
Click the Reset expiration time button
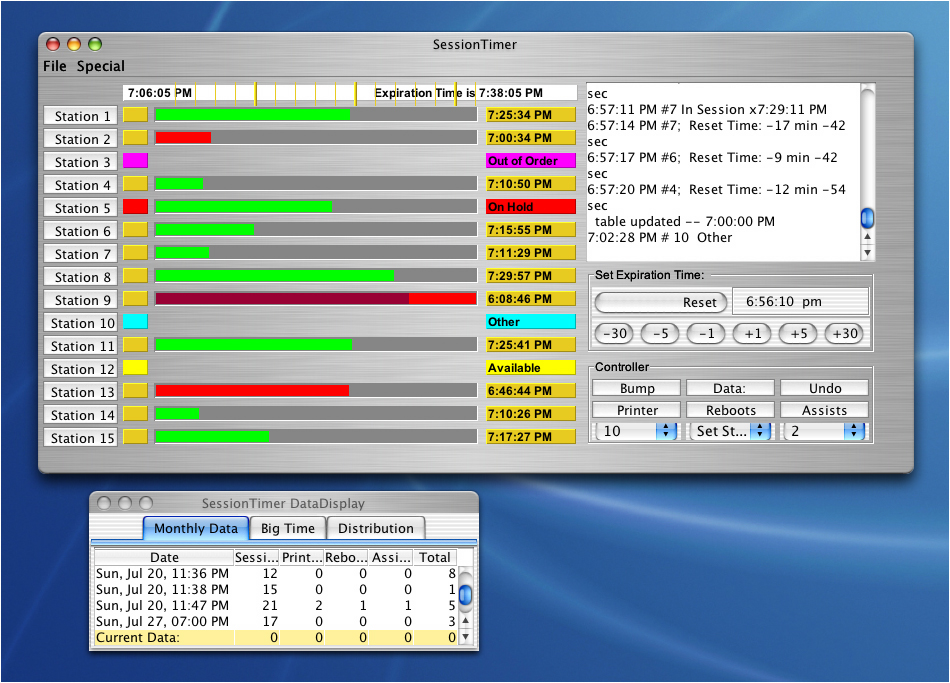pos(659,302)
